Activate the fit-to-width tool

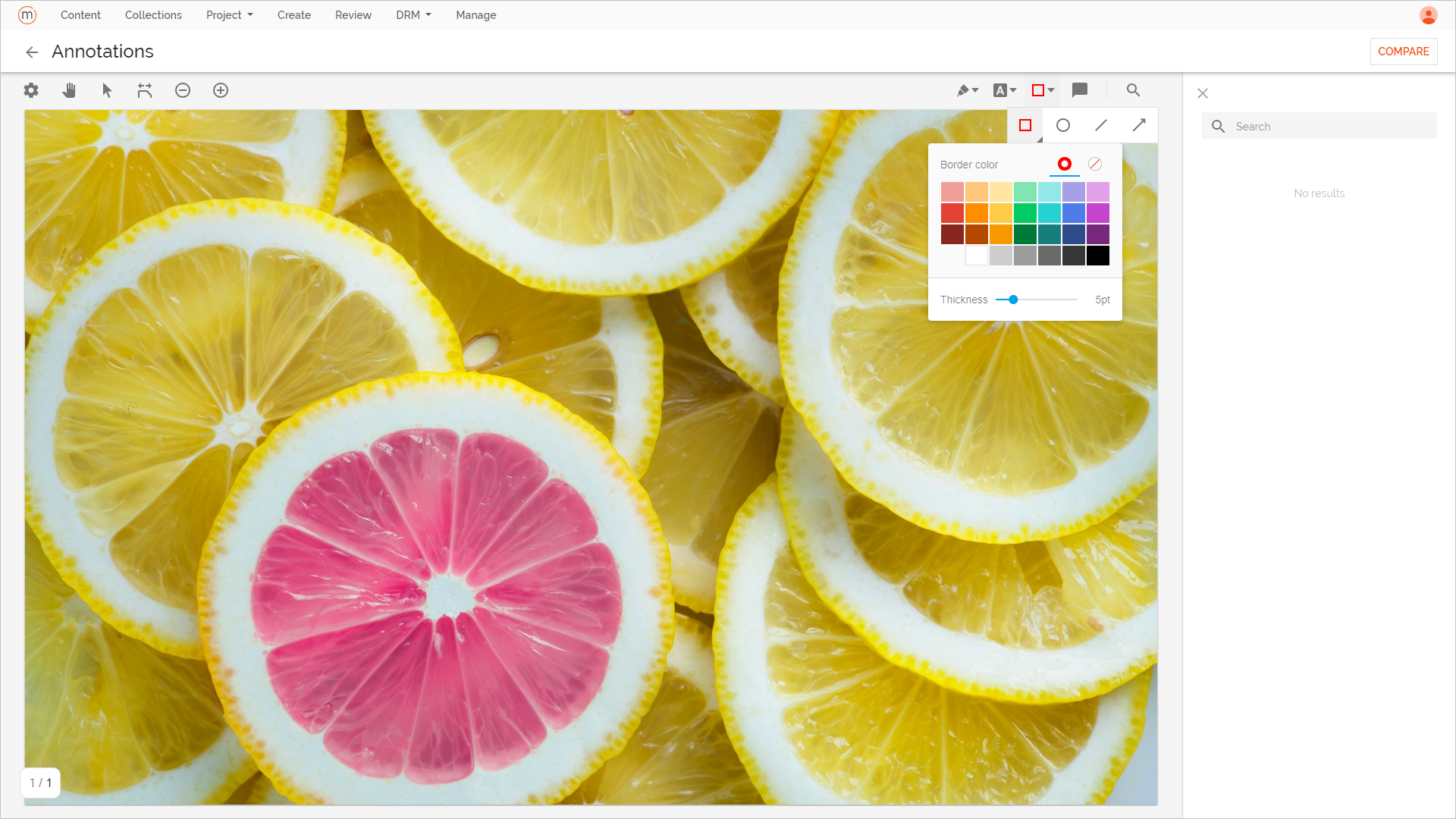[145, 90]
